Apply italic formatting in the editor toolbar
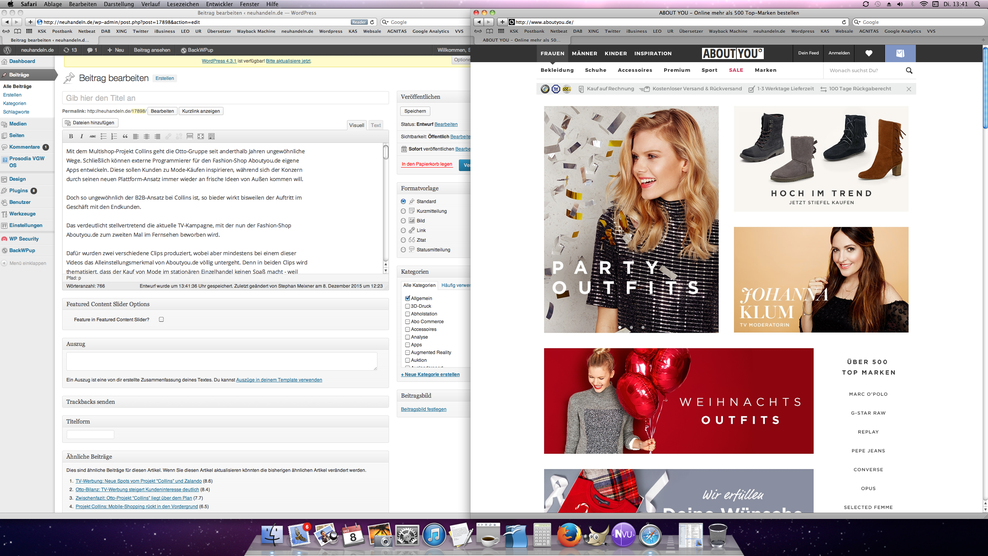 click(81, 136)
